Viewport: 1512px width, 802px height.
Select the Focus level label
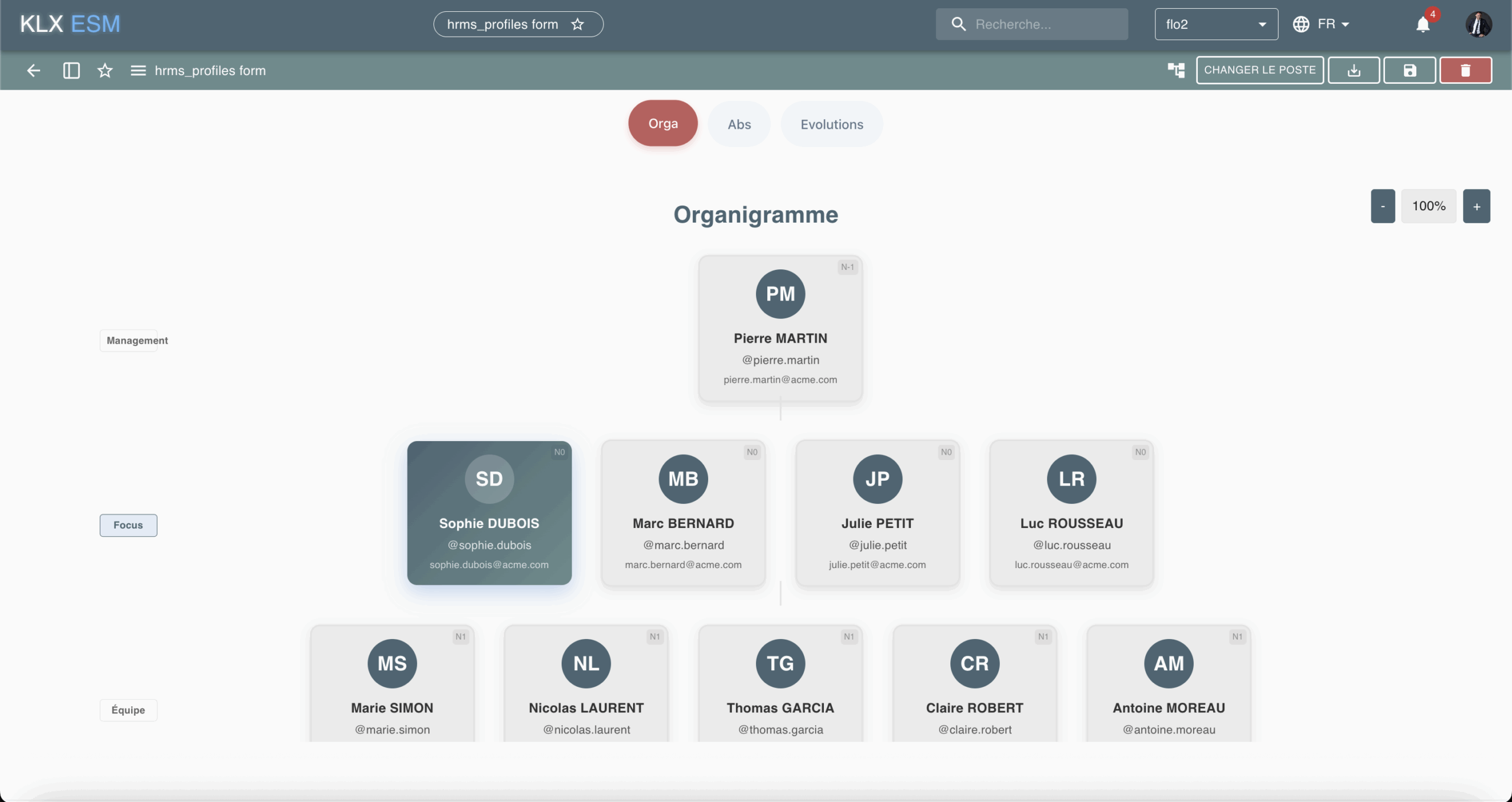pyautogui.click(x=128, y=525)
